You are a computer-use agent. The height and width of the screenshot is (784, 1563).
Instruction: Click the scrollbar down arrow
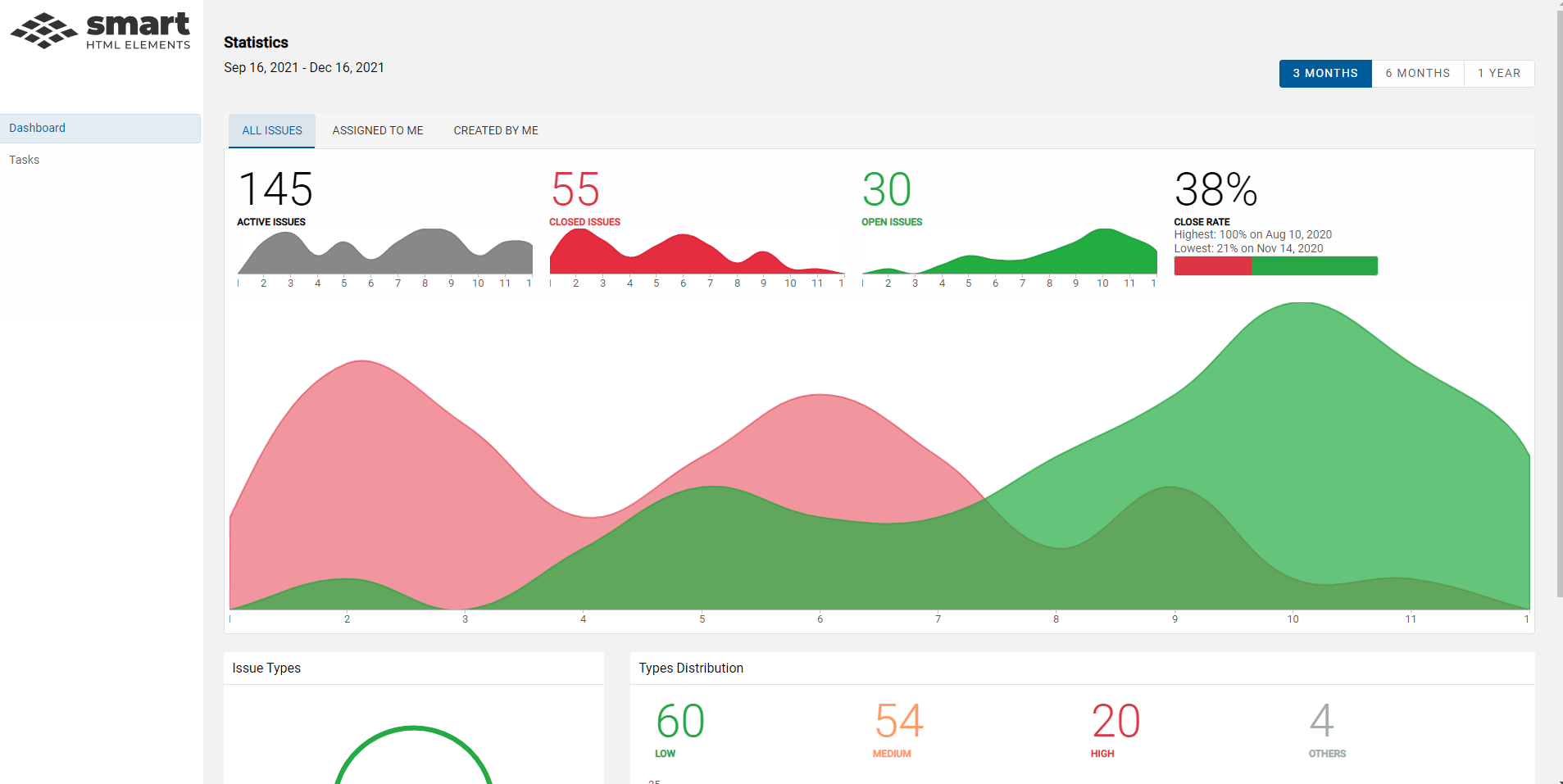pos(1559,779)
